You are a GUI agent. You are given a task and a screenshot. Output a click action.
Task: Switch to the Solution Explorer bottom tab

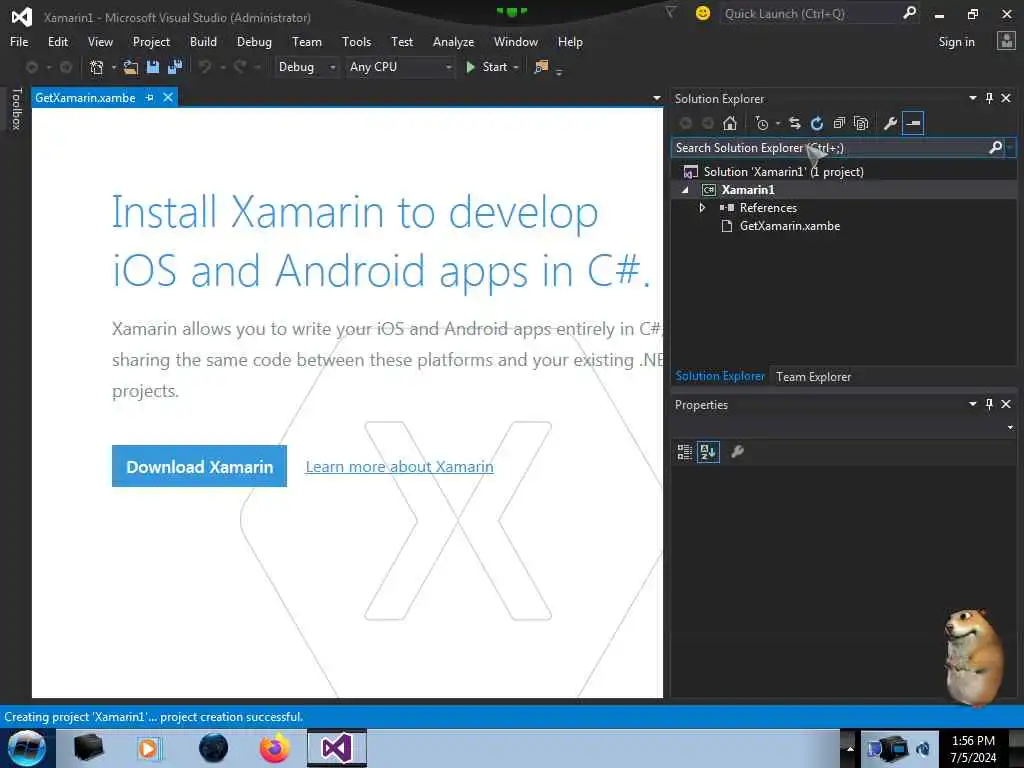point(720,376)
